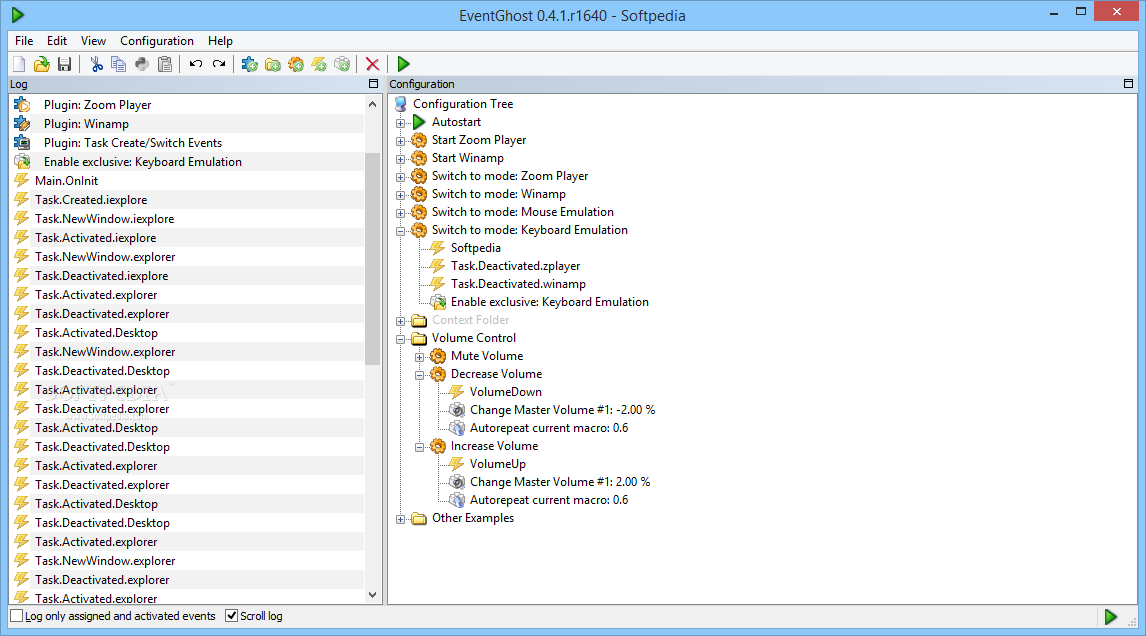The width and height of the screenshot is (1146, 636).
Task: Open the Help menu
Action: point(220,41)
